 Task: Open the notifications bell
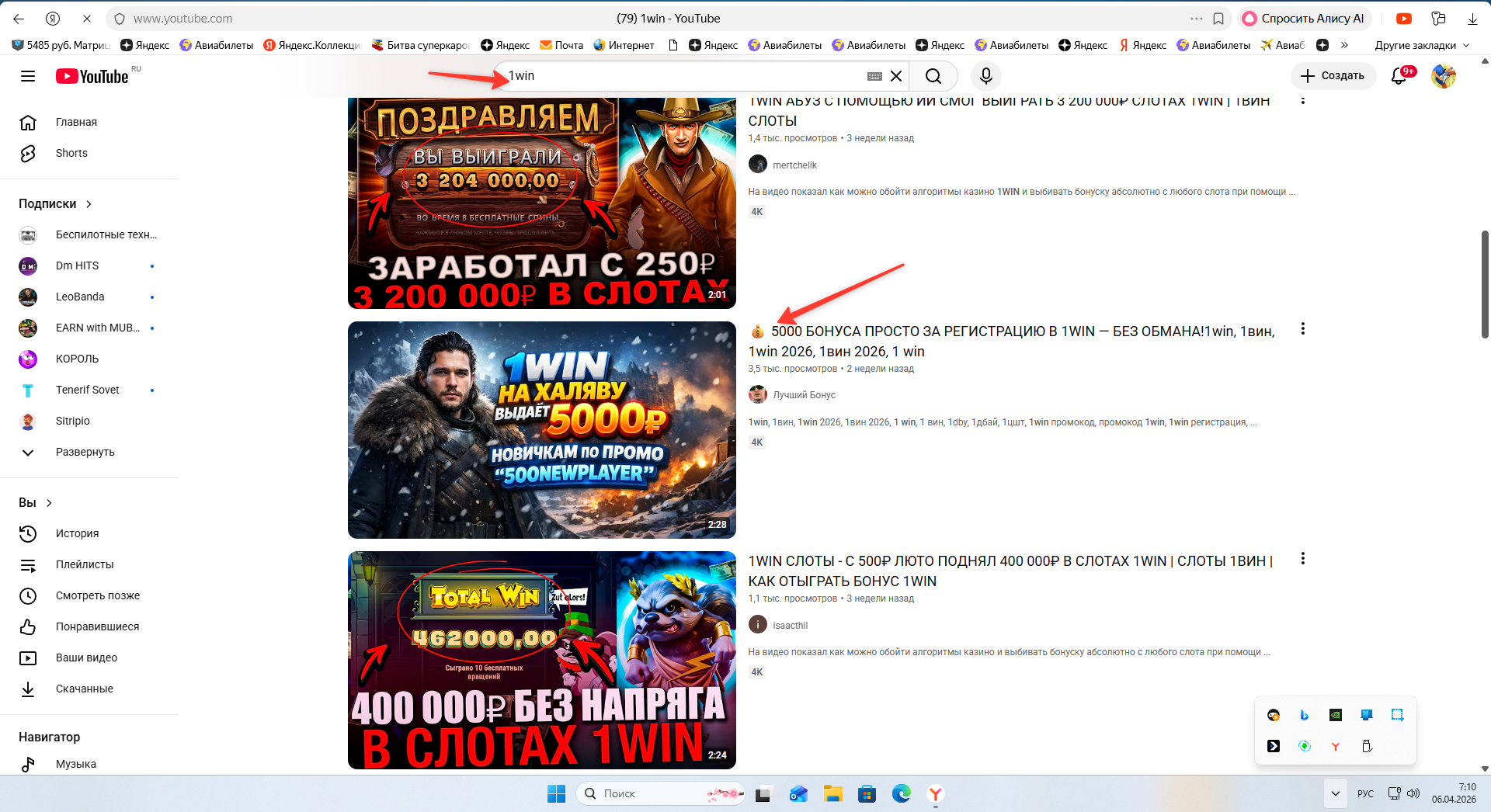coord(1399,76)
